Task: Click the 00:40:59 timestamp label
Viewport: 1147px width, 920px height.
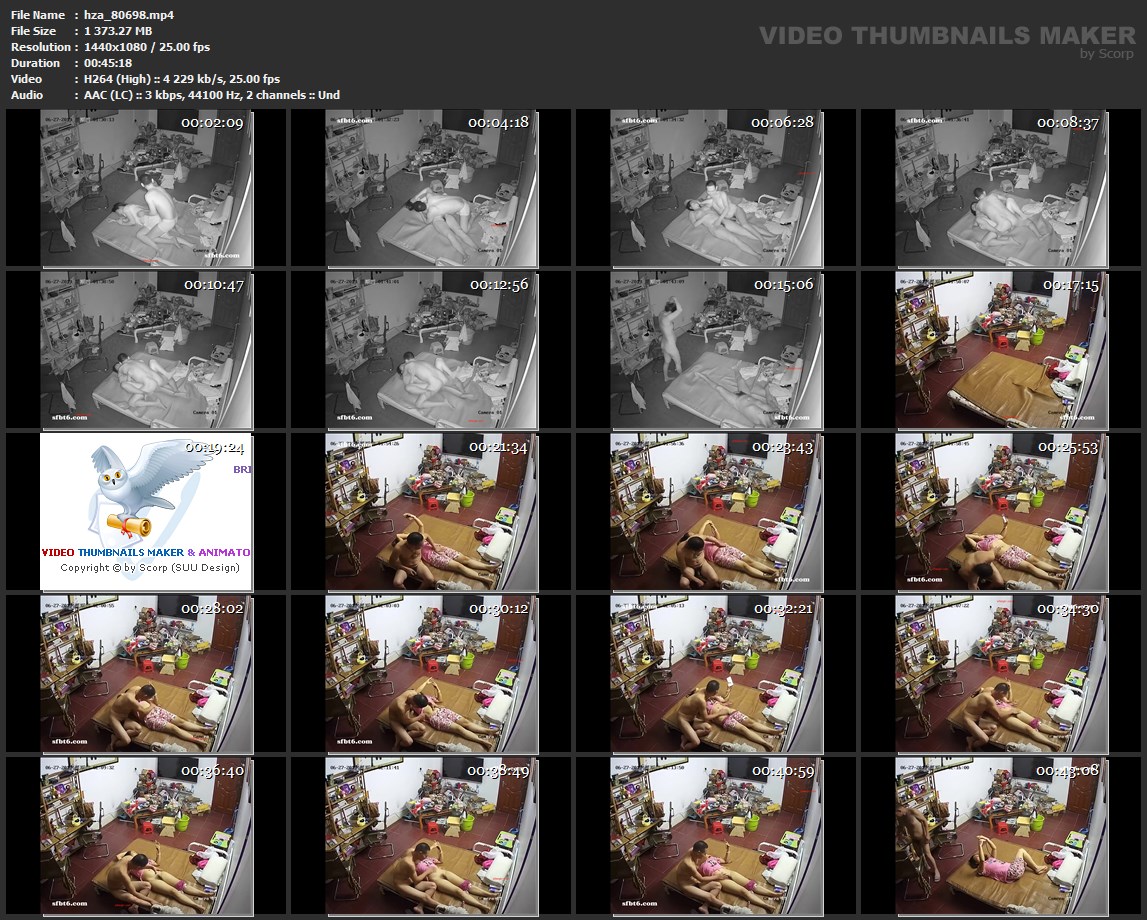Action: (784, 771)
